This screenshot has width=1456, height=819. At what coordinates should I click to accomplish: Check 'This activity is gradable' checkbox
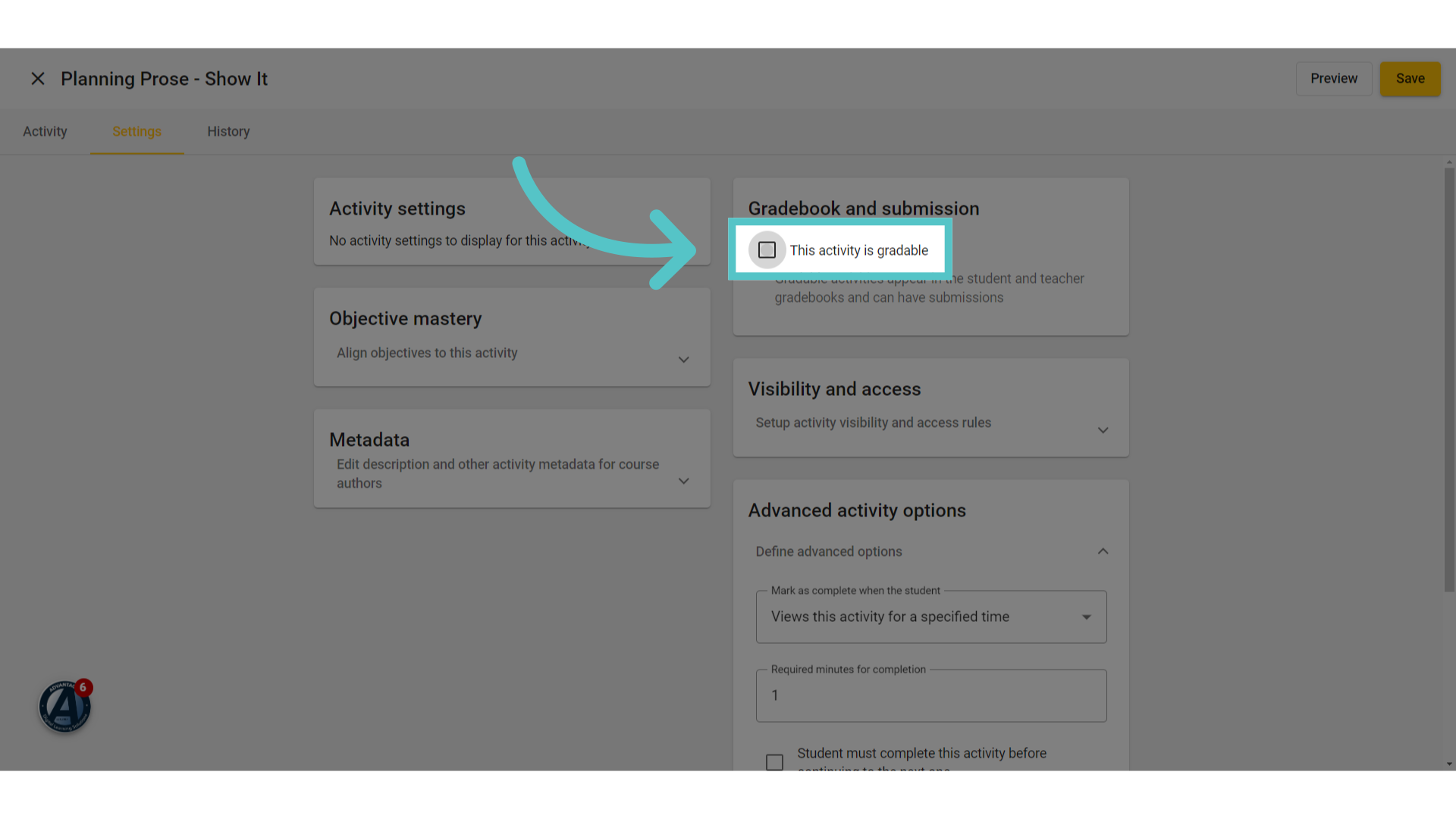(x=767, y=250)
